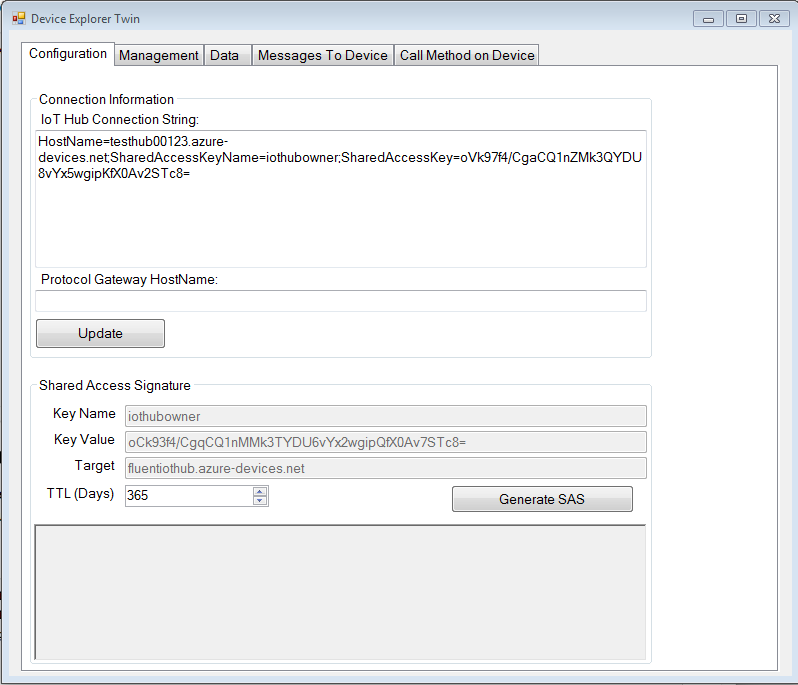Image resolution: width=798 pixels, height=685 pixels.
Task: Click the Key Value label
Action: (84, 439)
